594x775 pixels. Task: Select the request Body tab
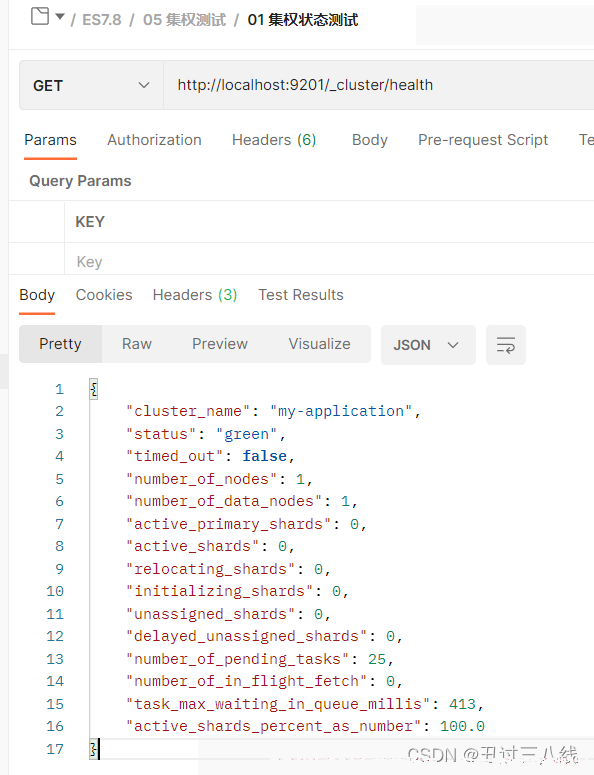(370, 140)
